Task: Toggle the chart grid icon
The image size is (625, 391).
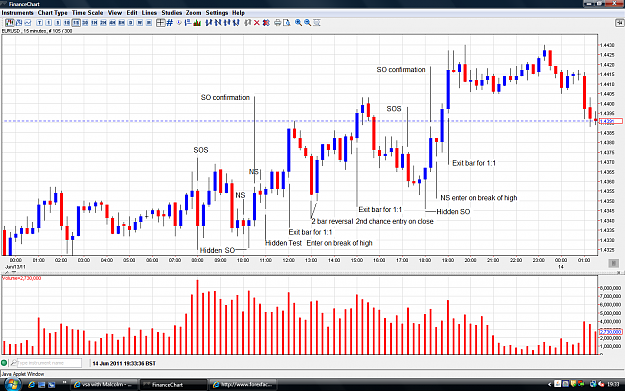Action: click(170, 23)
